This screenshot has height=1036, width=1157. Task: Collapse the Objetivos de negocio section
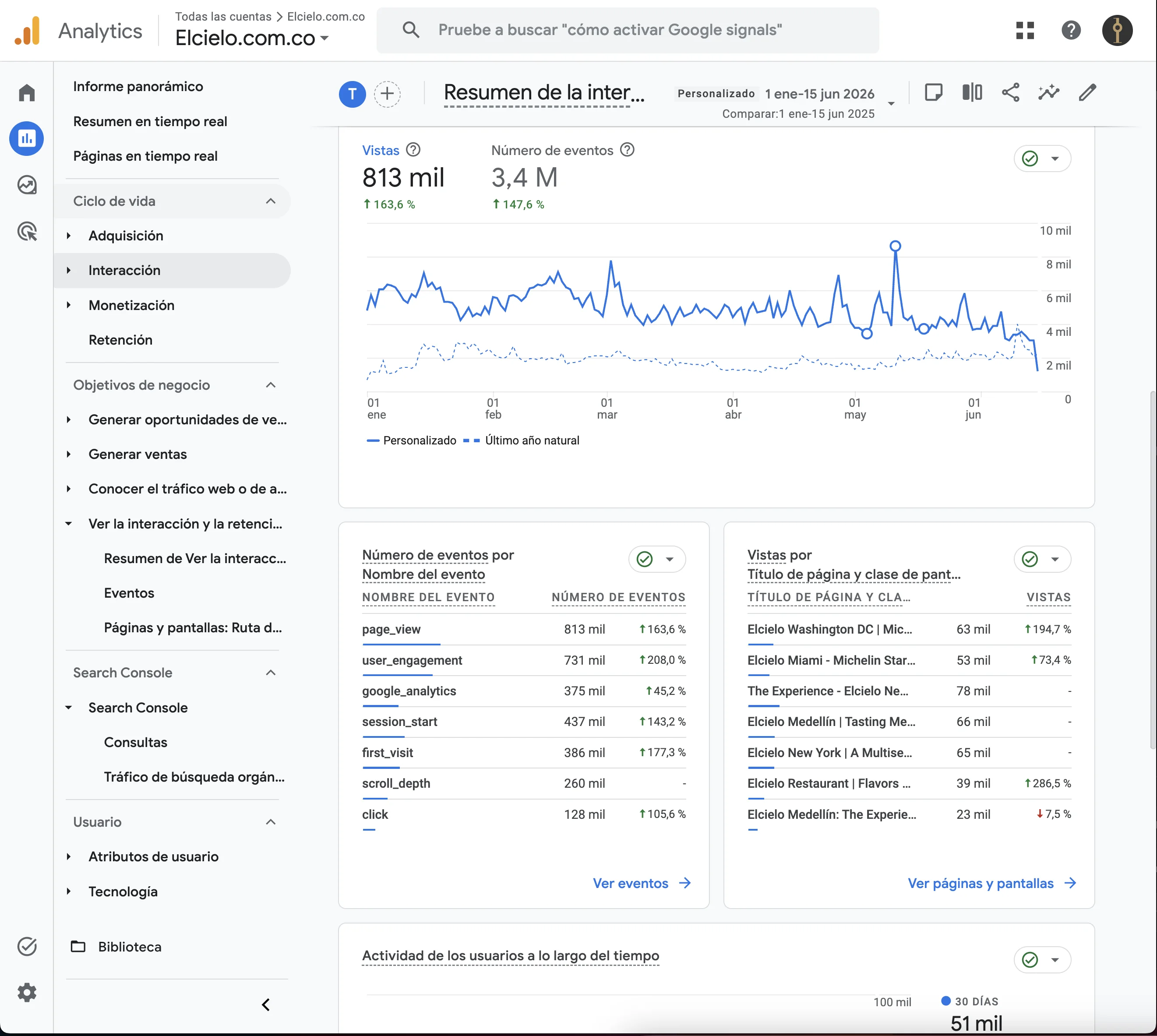pos(271,385)
